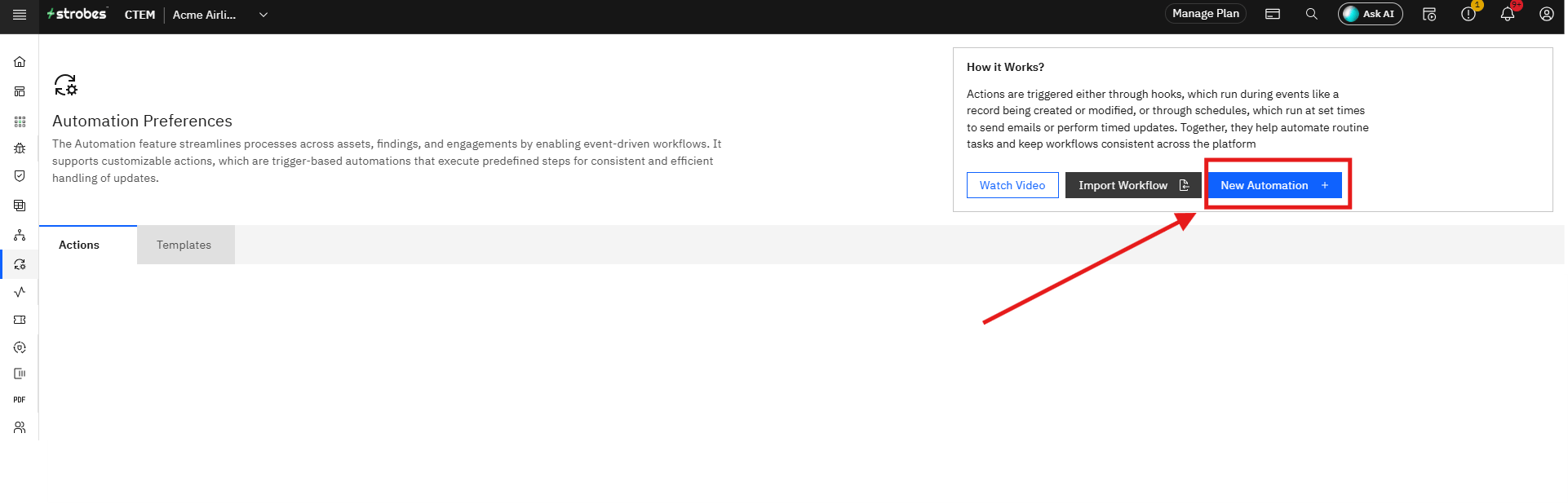Open the activity pulse icon in the sidebar
Viewport: 1568px width, 504px height.
click(x=20, y=292)
